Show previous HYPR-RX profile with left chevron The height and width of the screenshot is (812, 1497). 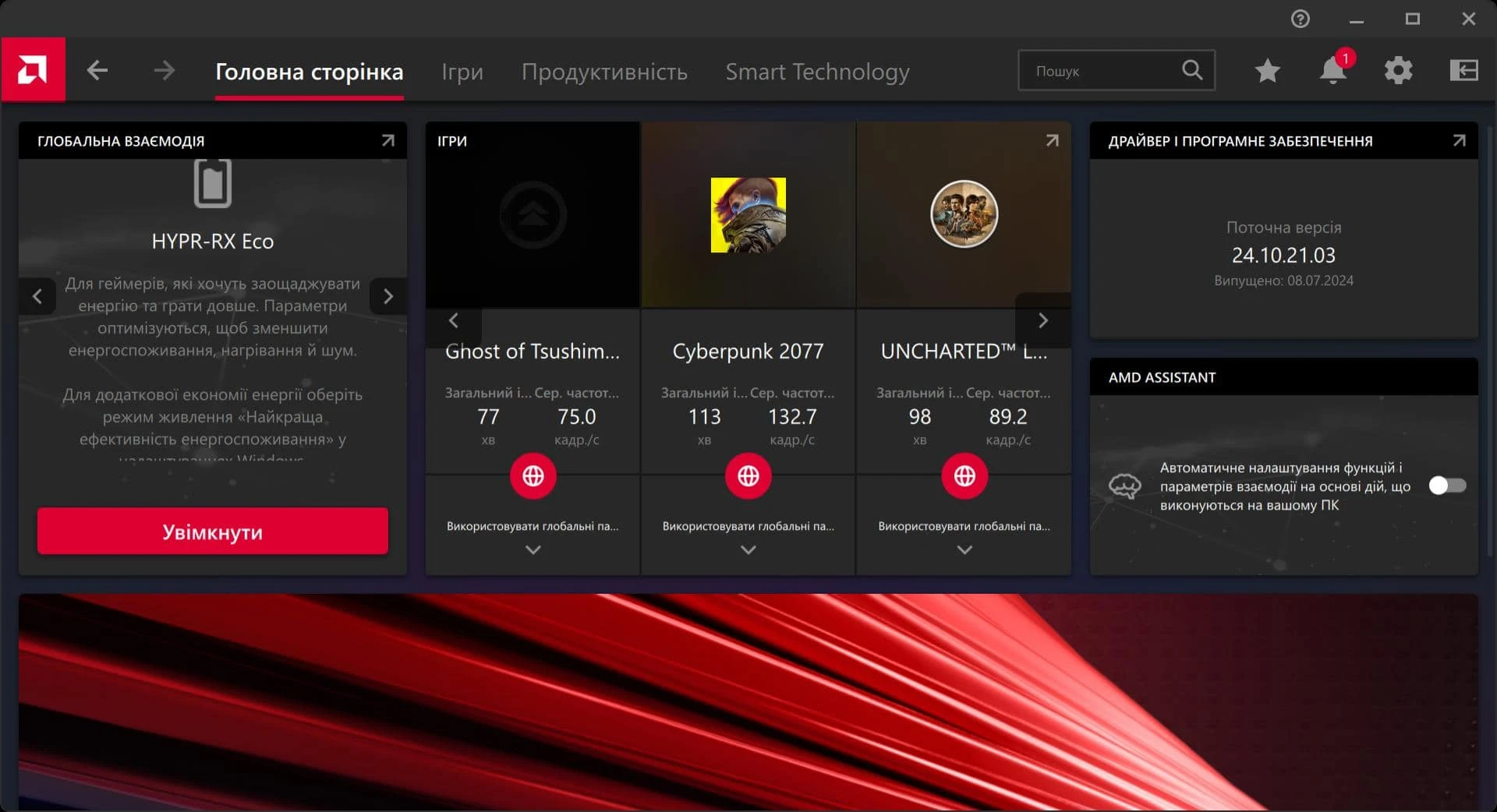pos(37,296)
